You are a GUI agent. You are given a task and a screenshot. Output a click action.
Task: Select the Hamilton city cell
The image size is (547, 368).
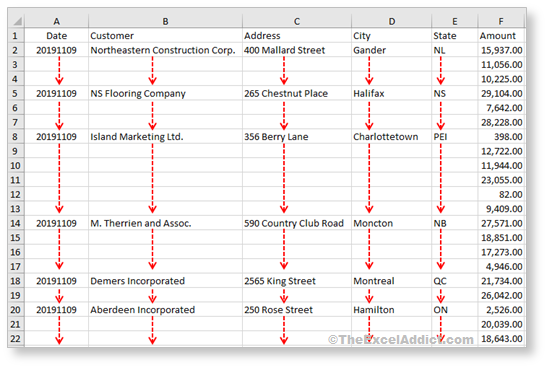(x=392, y=309)
